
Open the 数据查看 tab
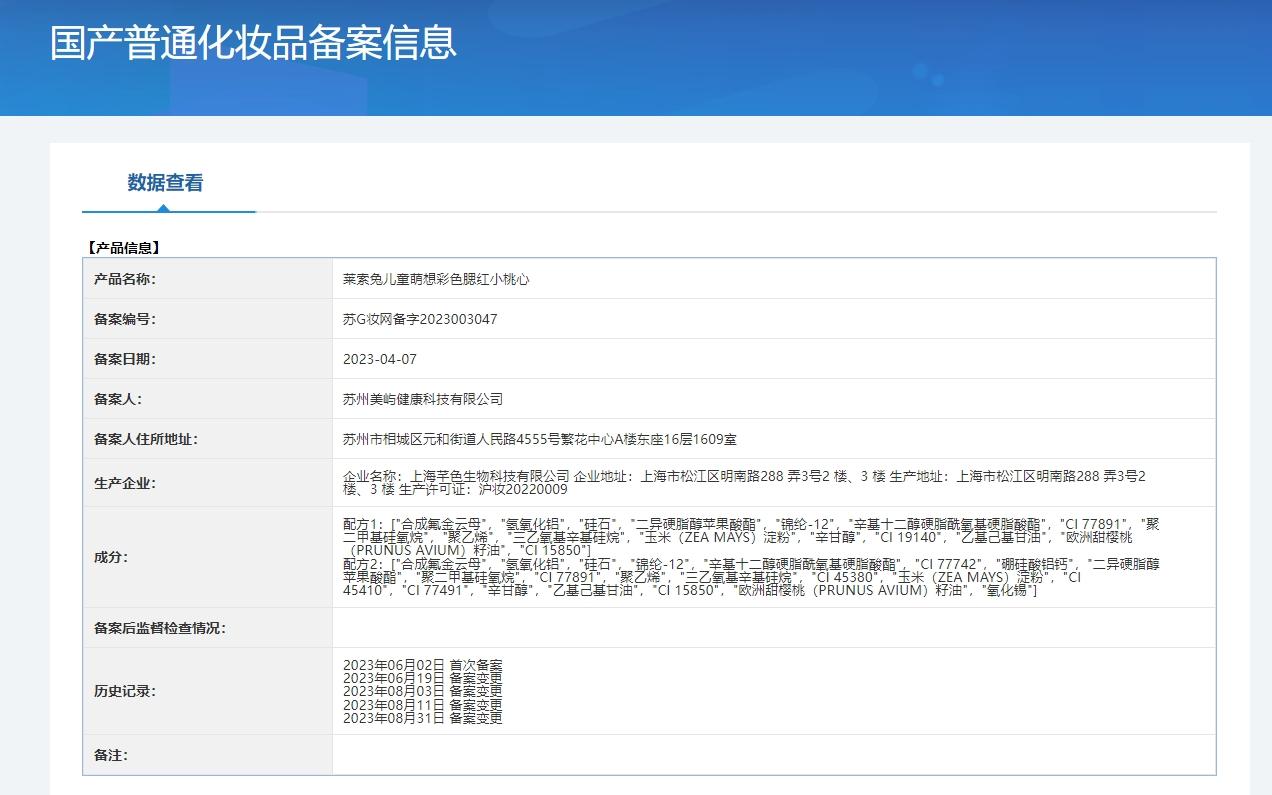click(x=166, y=183)
